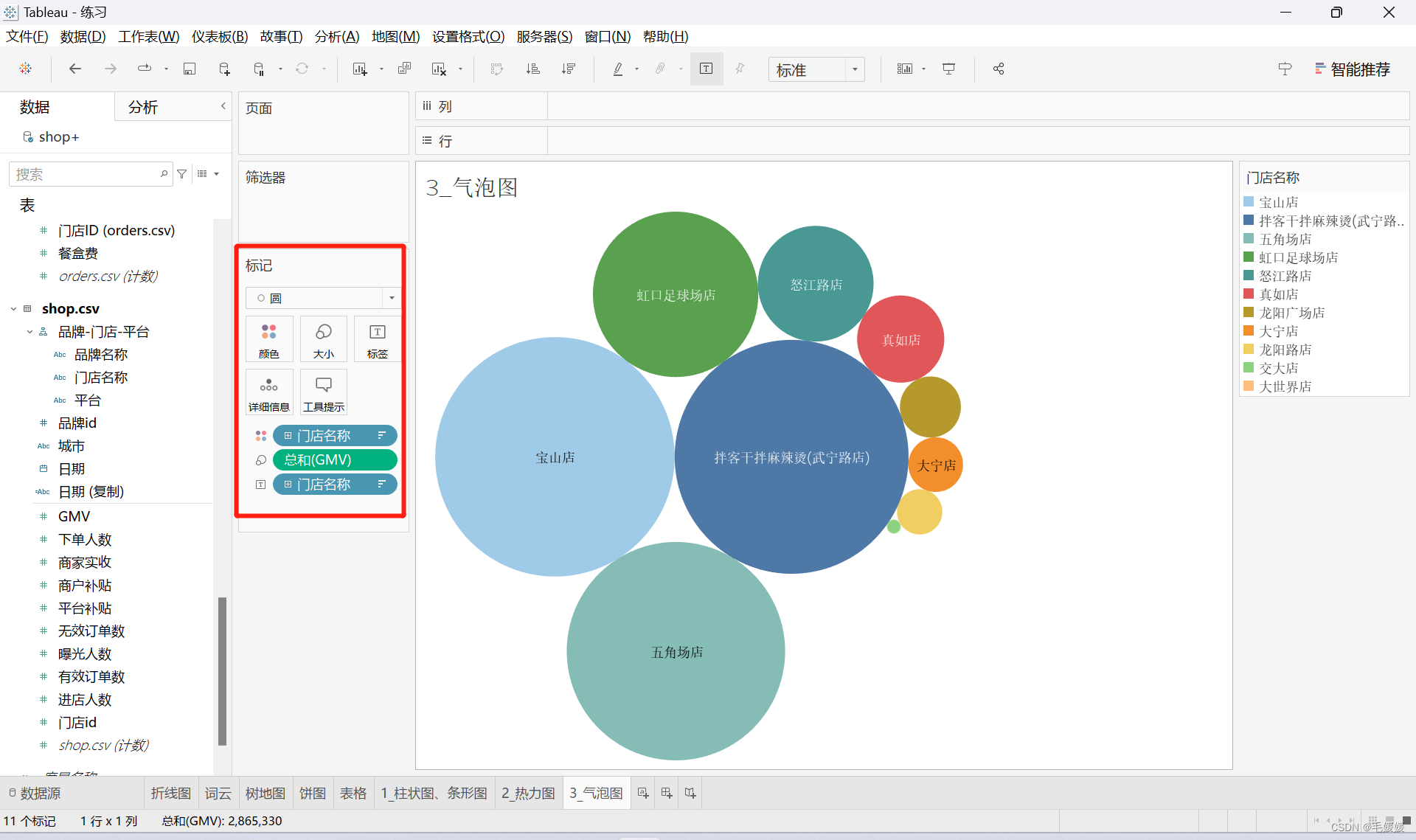The width and height of the screenshot is (1416, 840).
Task: Click the sort ascending icon
Action: 532,69
